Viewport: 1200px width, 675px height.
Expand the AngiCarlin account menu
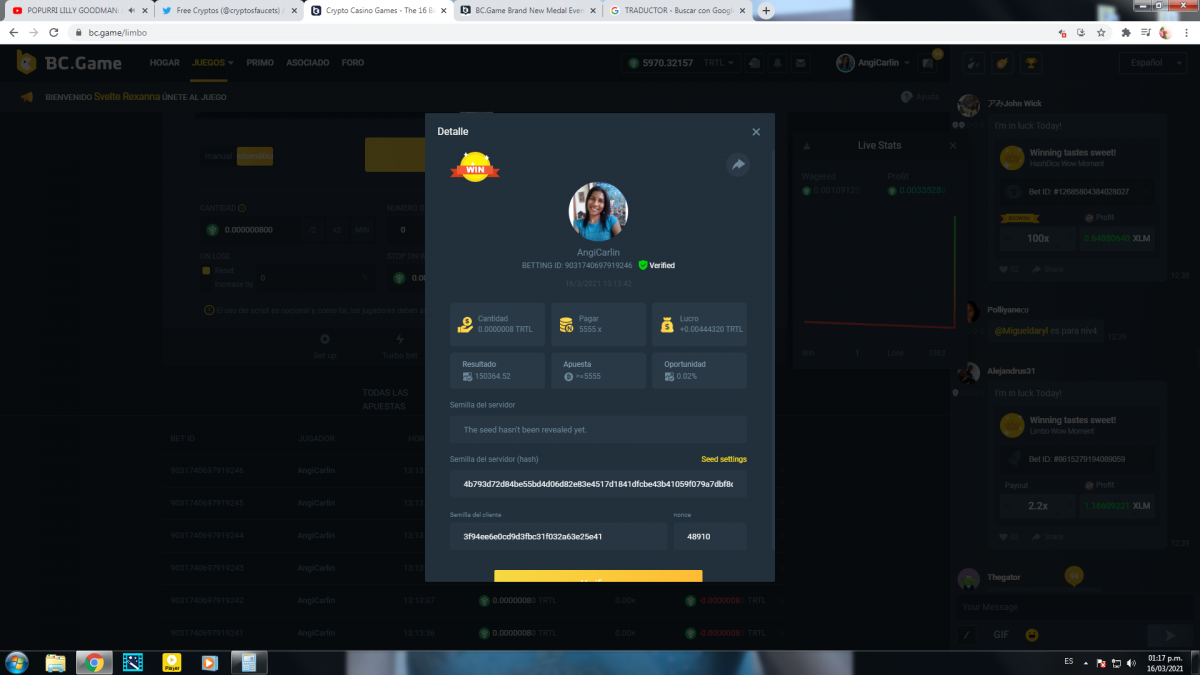pos(874,63)
